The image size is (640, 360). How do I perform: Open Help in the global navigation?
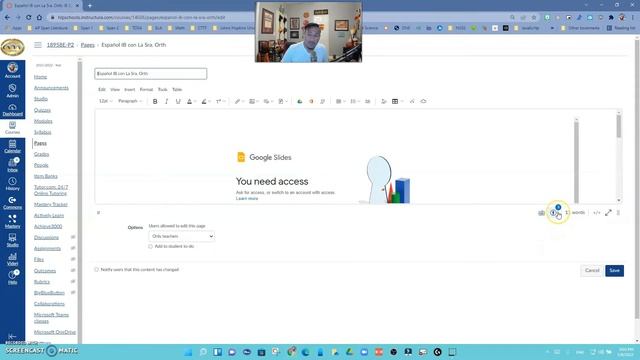point(13,277)
